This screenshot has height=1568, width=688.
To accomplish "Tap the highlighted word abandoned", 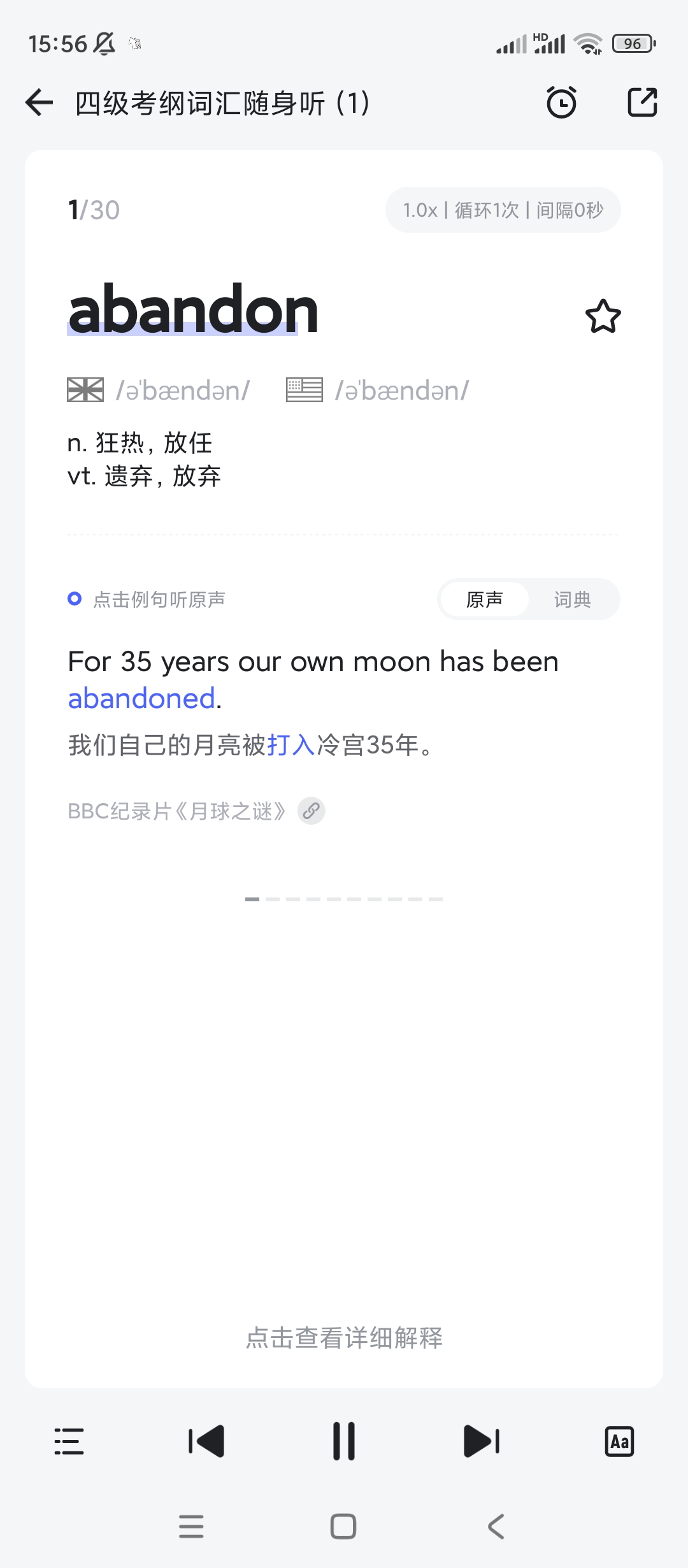I will click(141, 699).
